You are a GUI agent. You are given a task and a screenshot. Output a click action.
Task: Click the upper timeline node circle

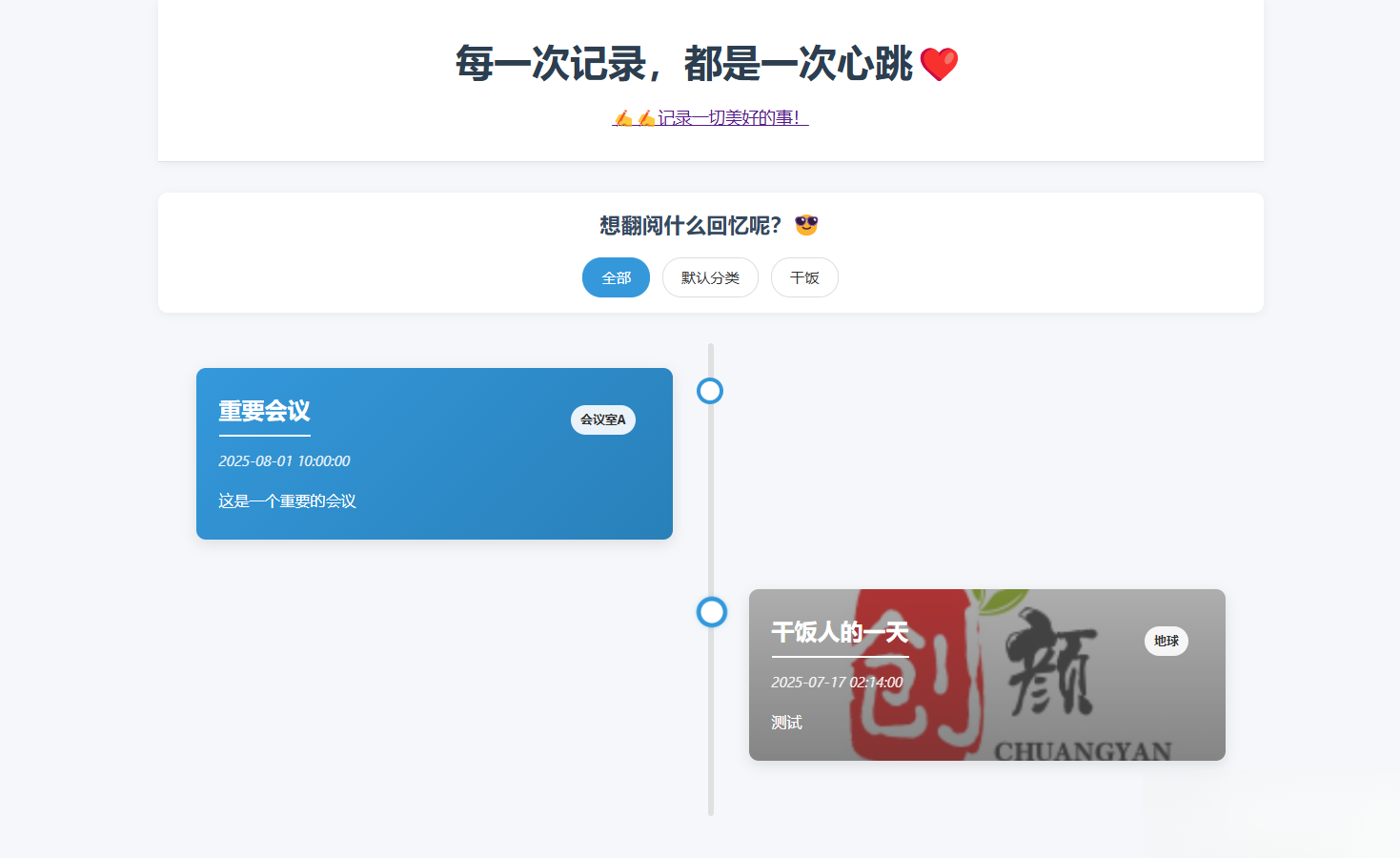click(x=710, y=390)
